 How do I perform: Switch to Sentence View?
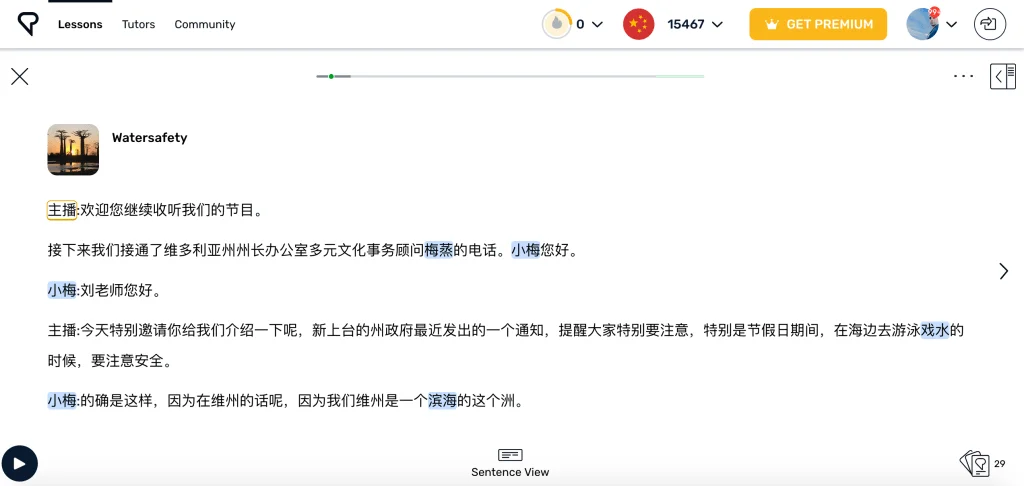(510, 462)
